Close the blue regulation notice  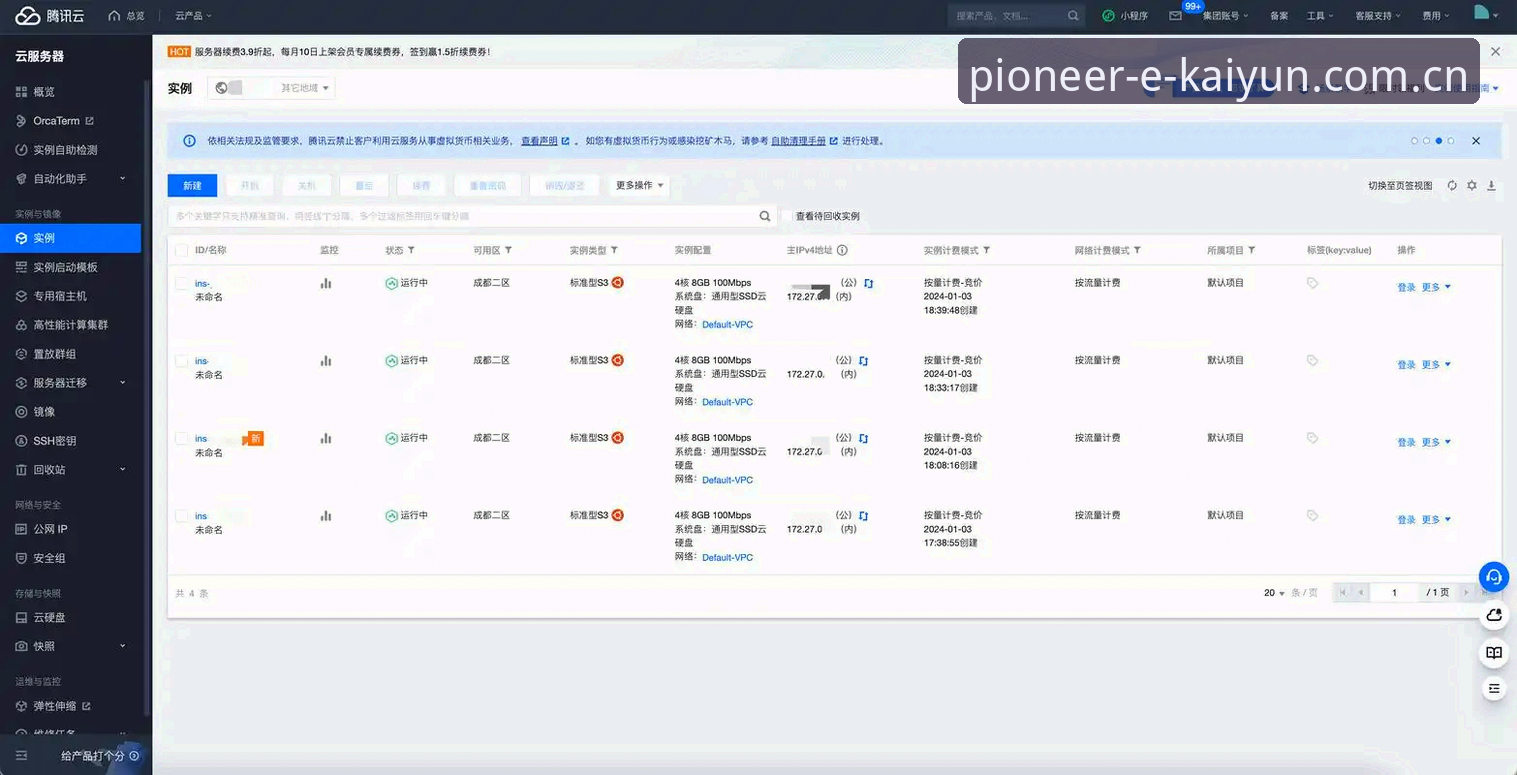point(1476,141)
